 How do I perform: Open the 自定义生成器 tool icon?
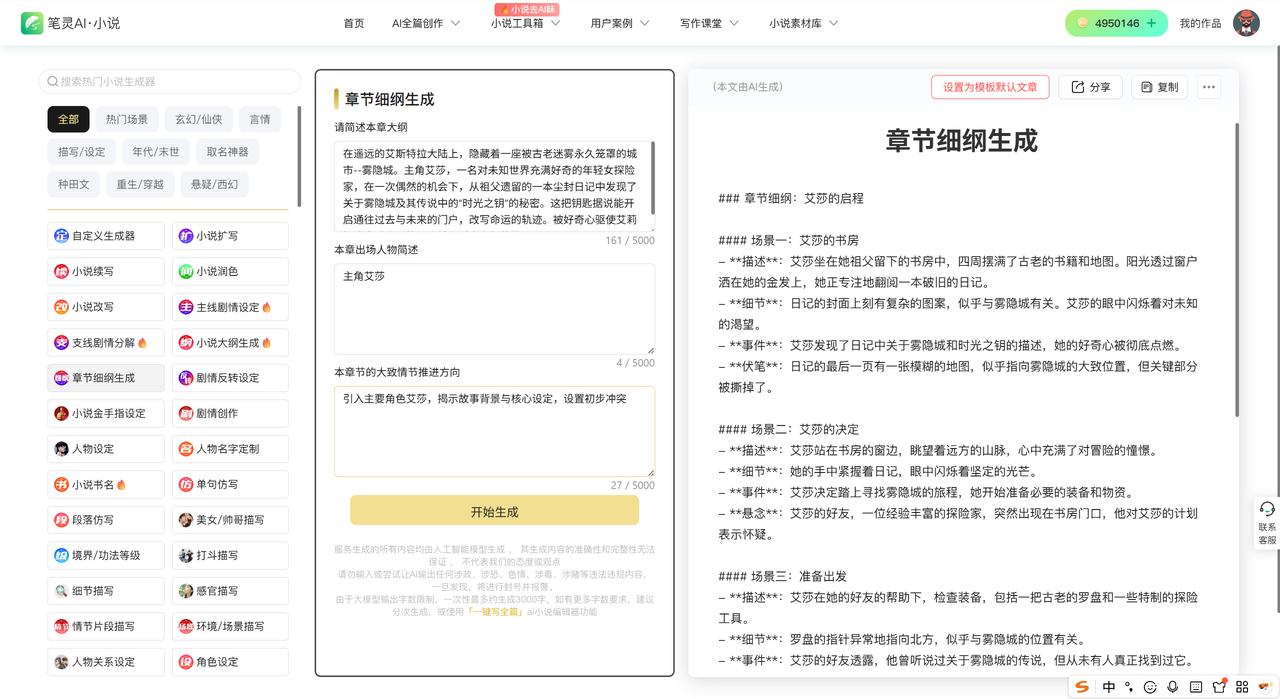[62, 236]
